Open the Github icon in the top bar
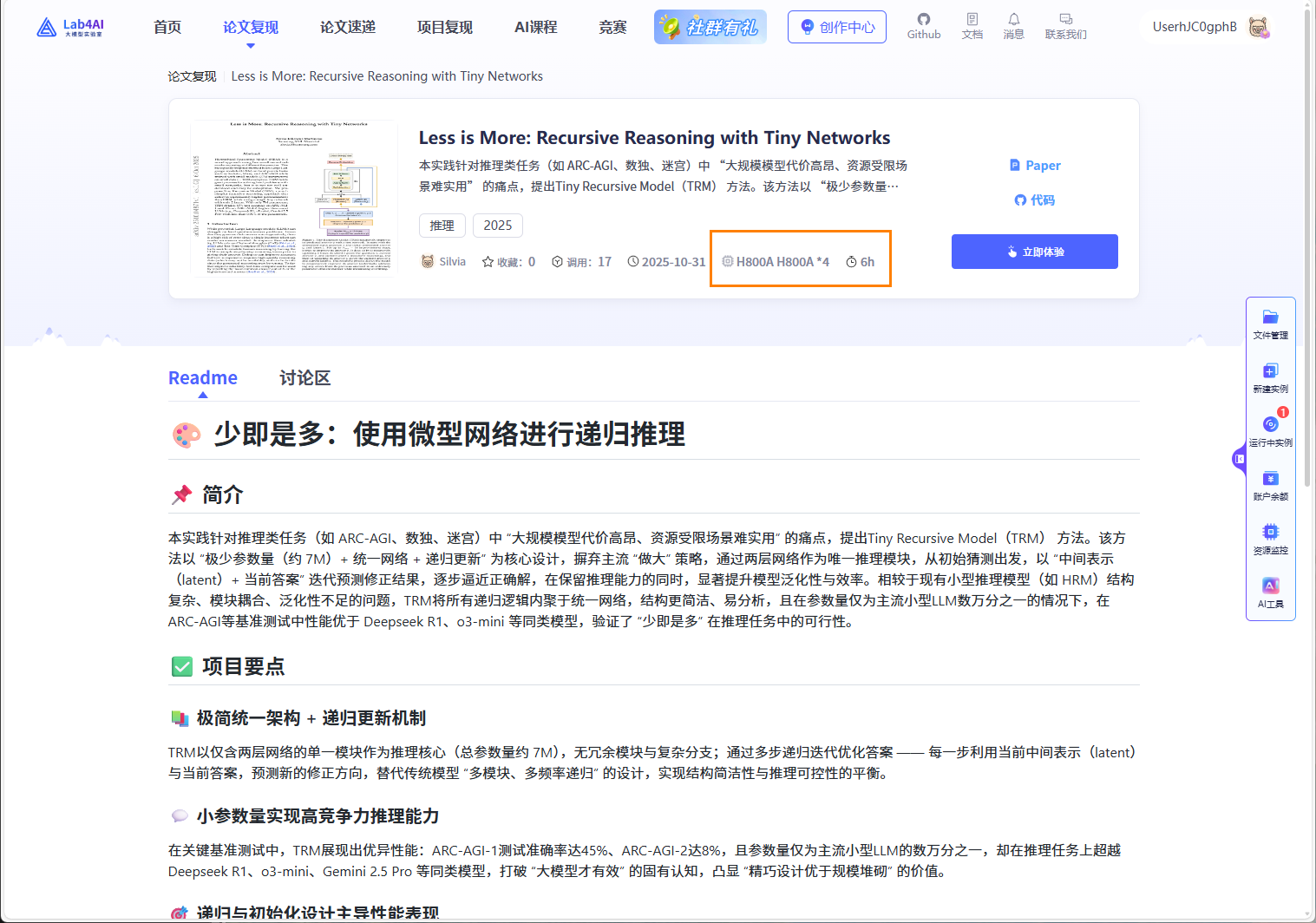1316x923 pixels. pos(923,26)
